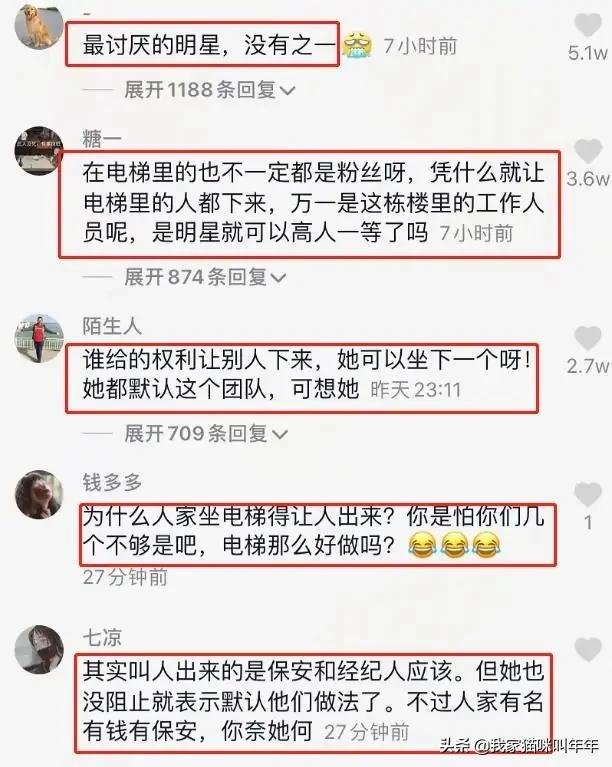Viewport: 612px width, 767px height.
Task: Tap crying emoji after 没有之一
Action: (x=357, y=46)
